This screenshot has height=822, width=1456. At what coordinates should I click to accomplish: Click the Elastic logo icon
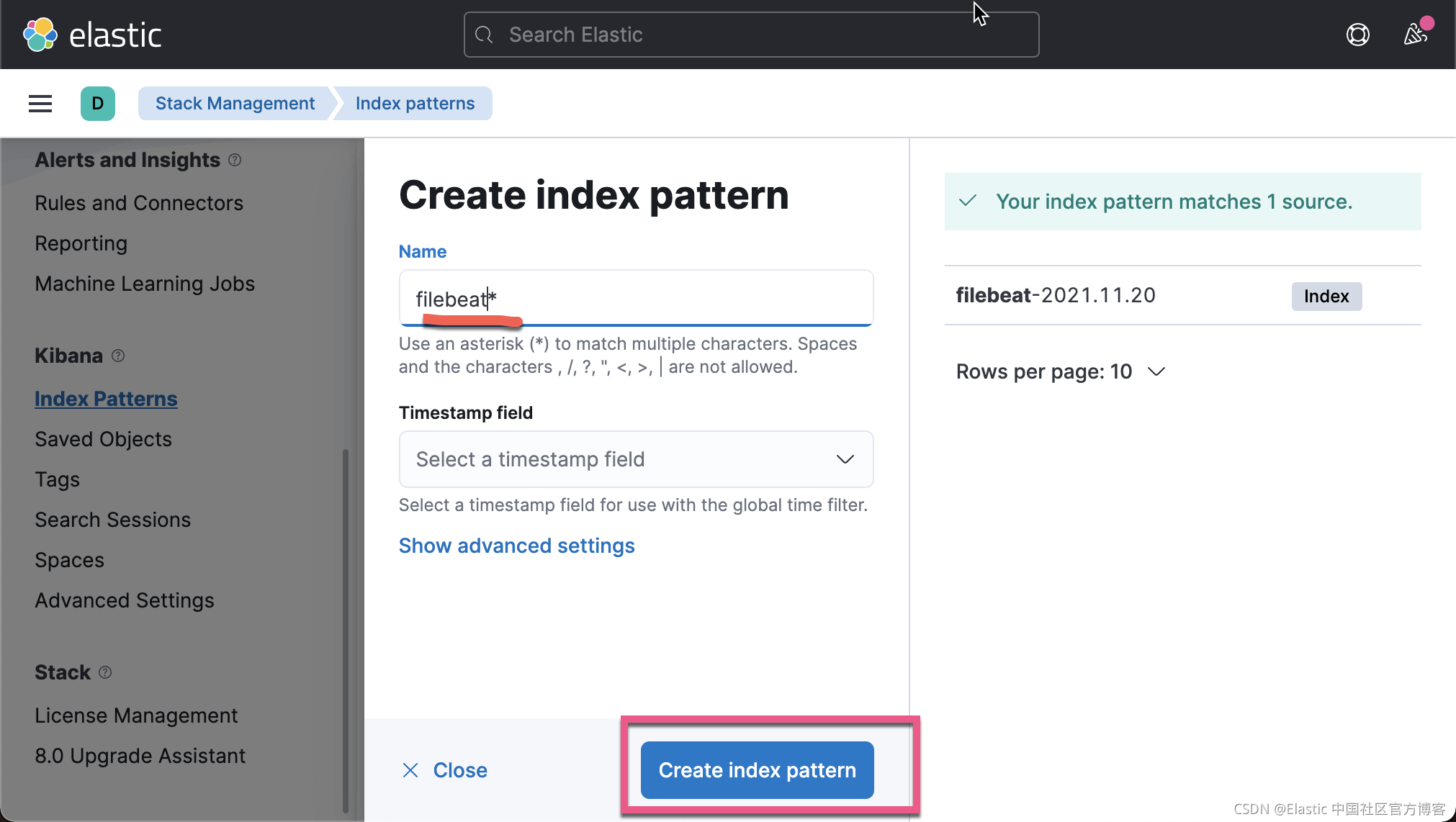(40, 35)
